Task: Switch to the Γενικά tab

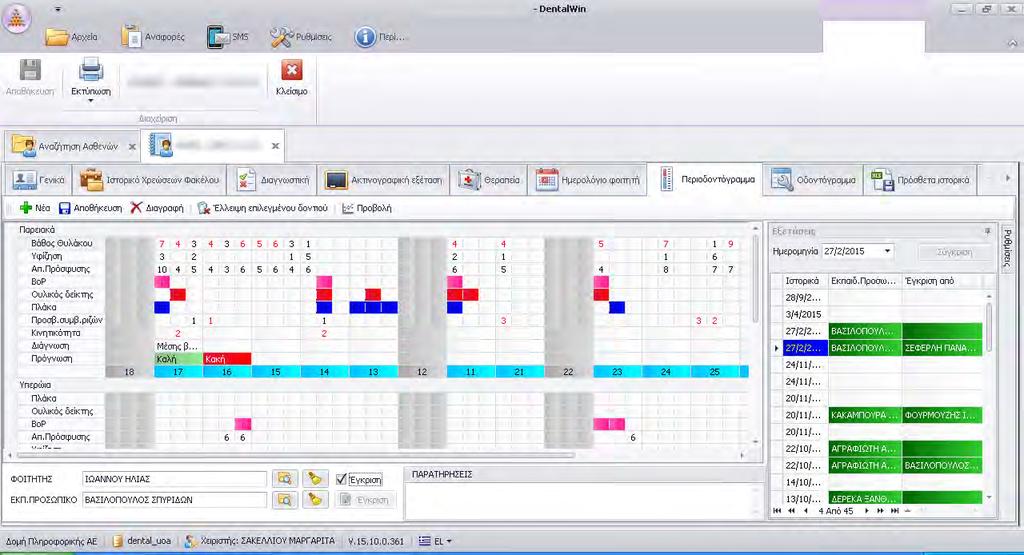Action: coord(39,180)
